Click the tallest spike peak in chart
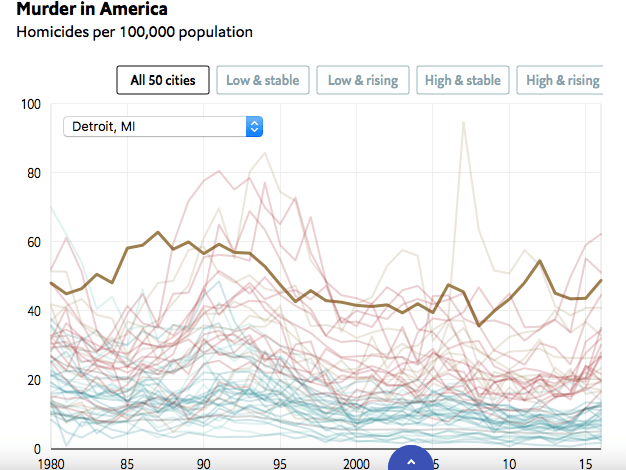 coord(463,123)
